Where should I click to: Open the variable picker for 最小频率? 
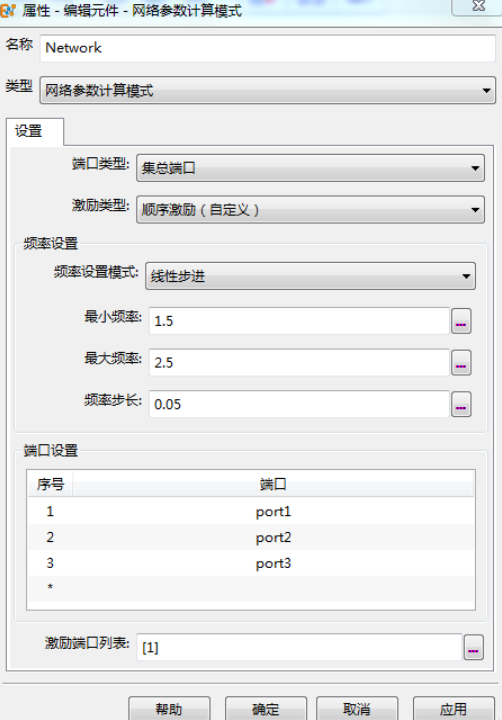point(461,321)
